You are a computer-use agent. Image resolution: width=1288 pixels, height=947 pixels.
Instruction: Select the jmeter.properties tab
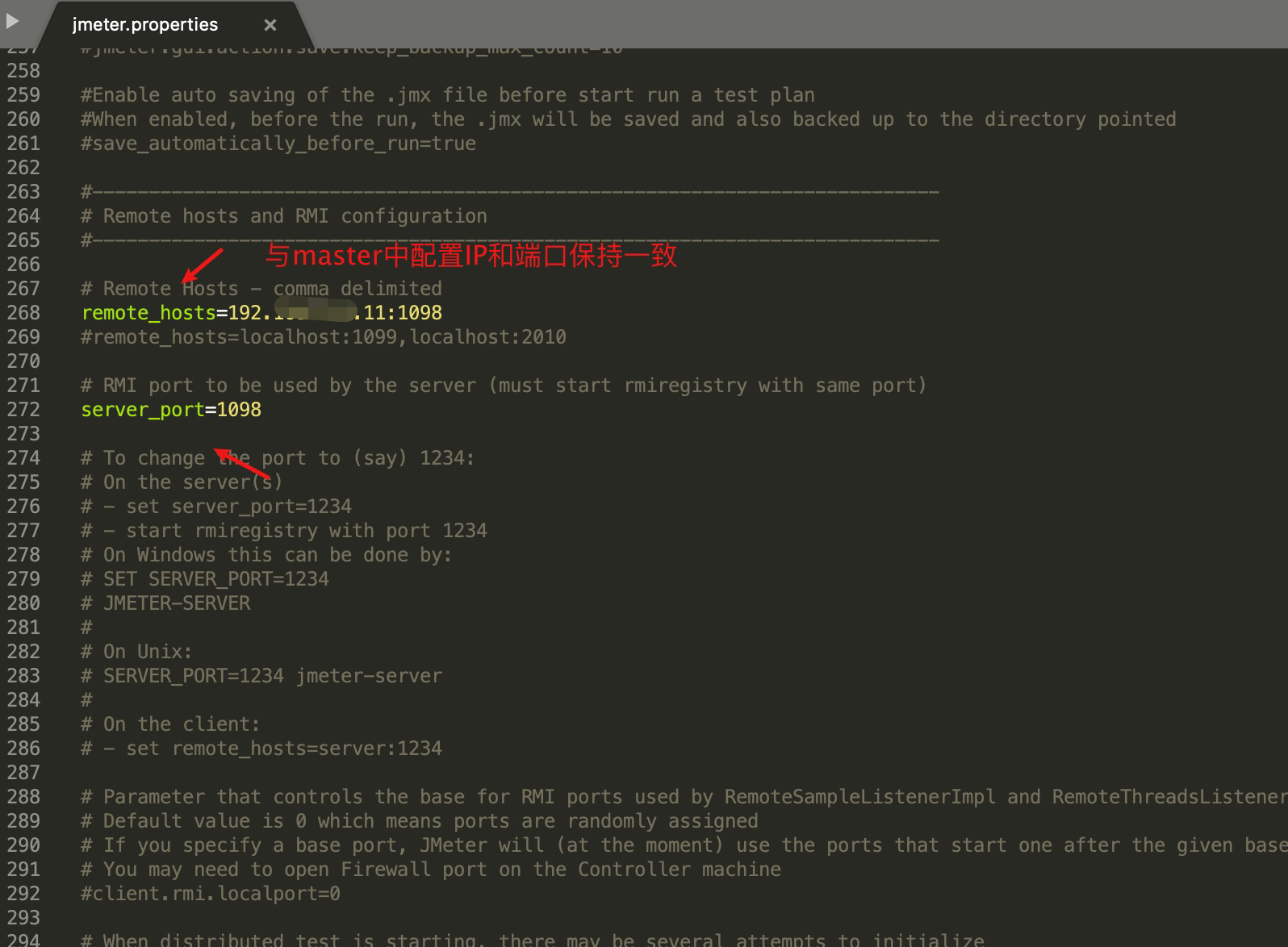145,25
